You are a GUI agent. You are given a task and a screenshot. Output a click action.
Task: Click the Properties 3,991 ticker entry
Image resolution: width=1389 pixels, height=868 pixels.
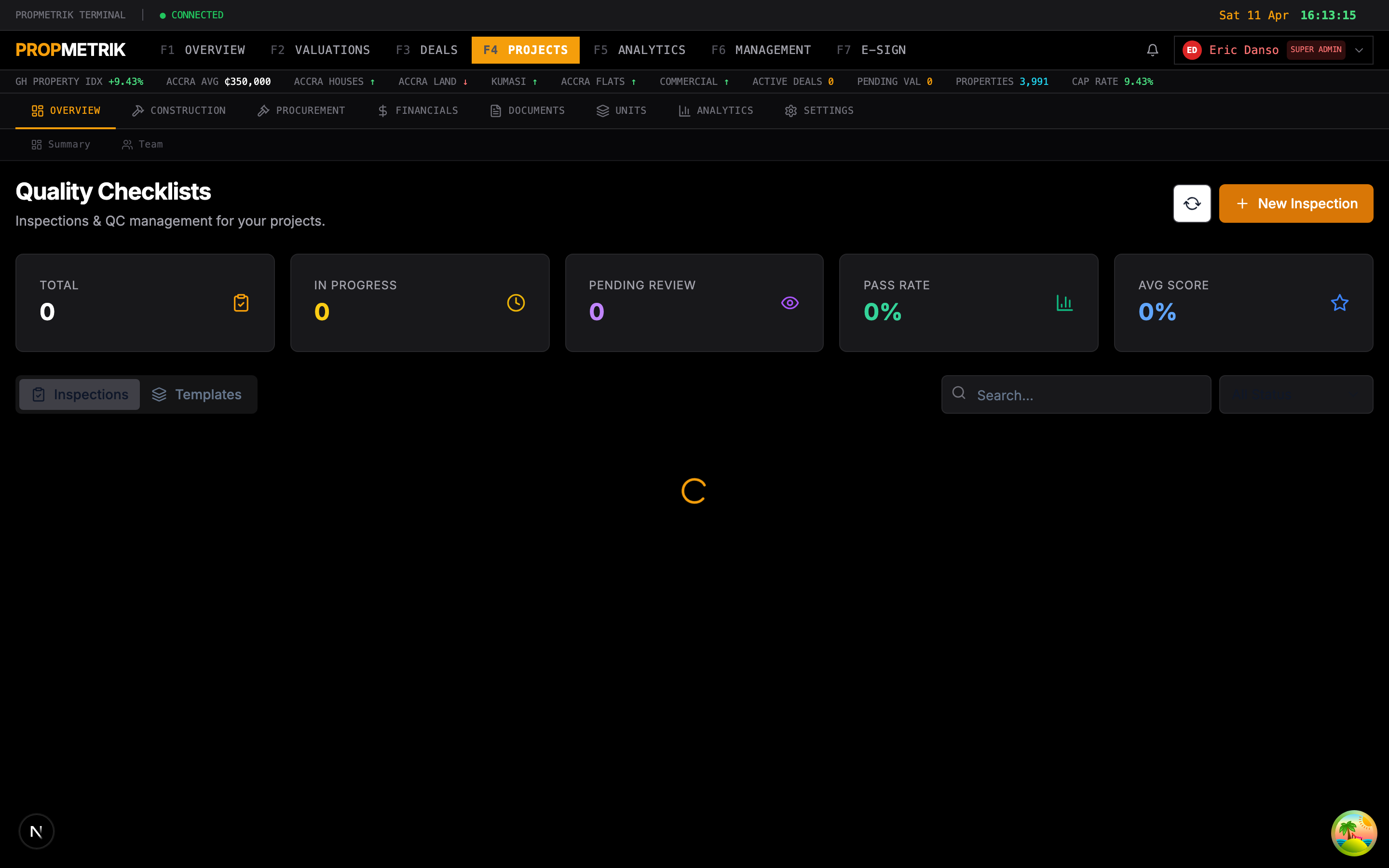point(1002,81)
